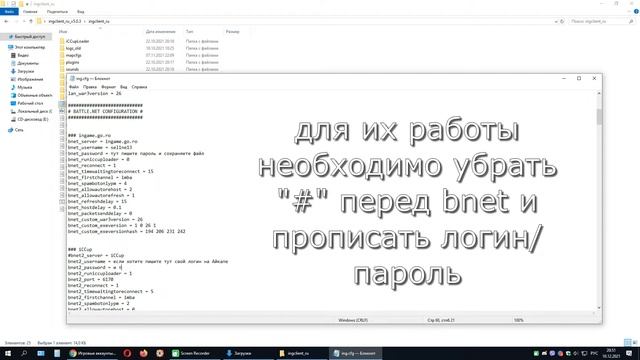Viewport: 640px width, 360px height.
Task: Open the Главная tab in Explorer ribbon
Action: point(30,12)
